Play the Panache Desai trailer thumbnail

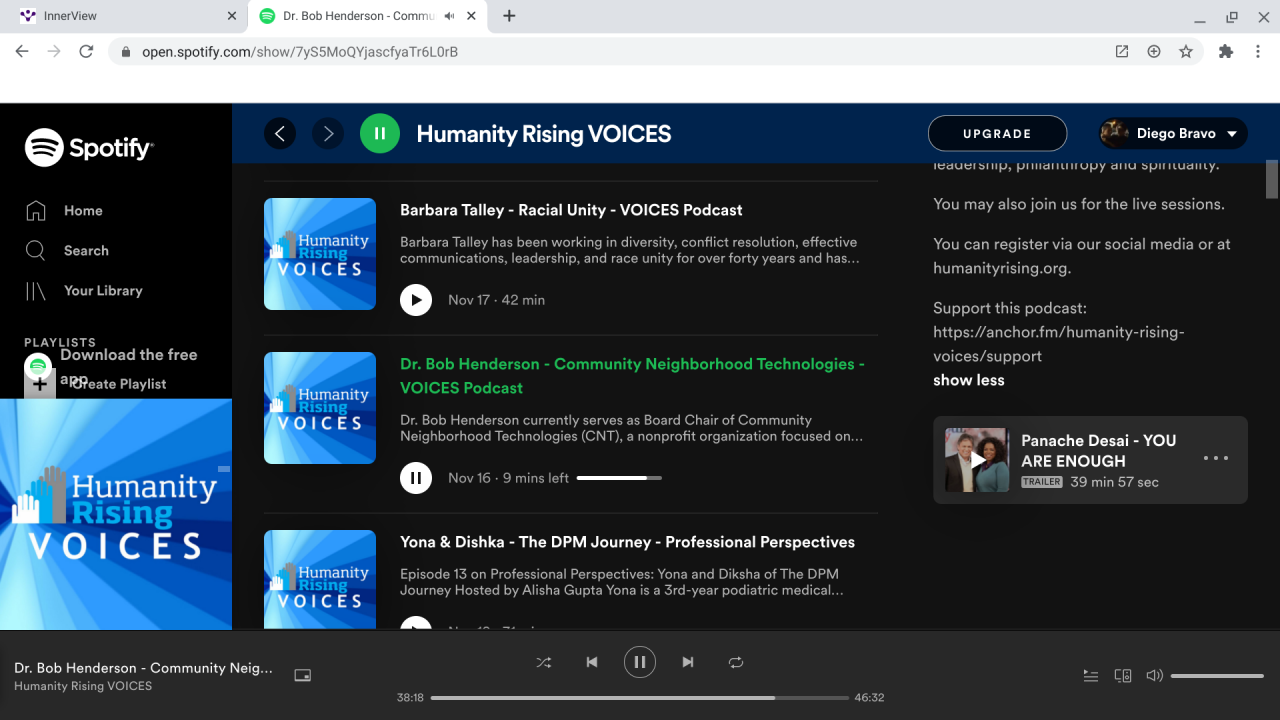[977, 460]
